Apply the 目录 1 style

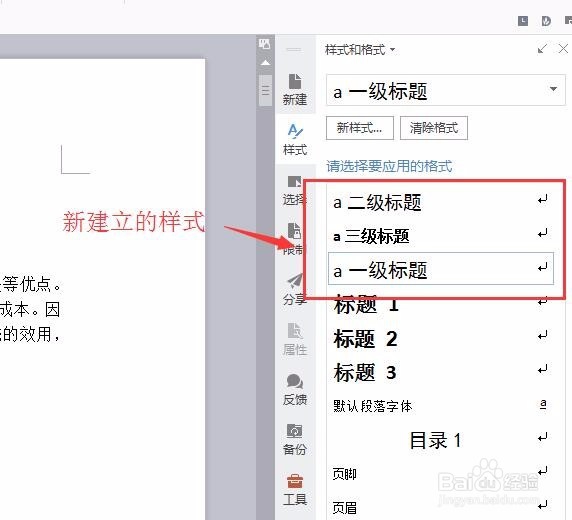click(441, 439)
